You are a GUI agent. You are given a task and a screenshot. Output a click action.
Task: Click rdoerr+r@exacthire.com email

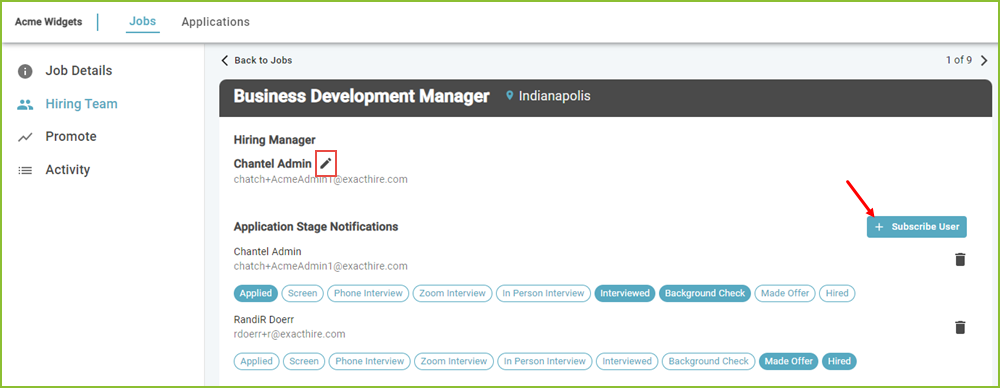290,334
